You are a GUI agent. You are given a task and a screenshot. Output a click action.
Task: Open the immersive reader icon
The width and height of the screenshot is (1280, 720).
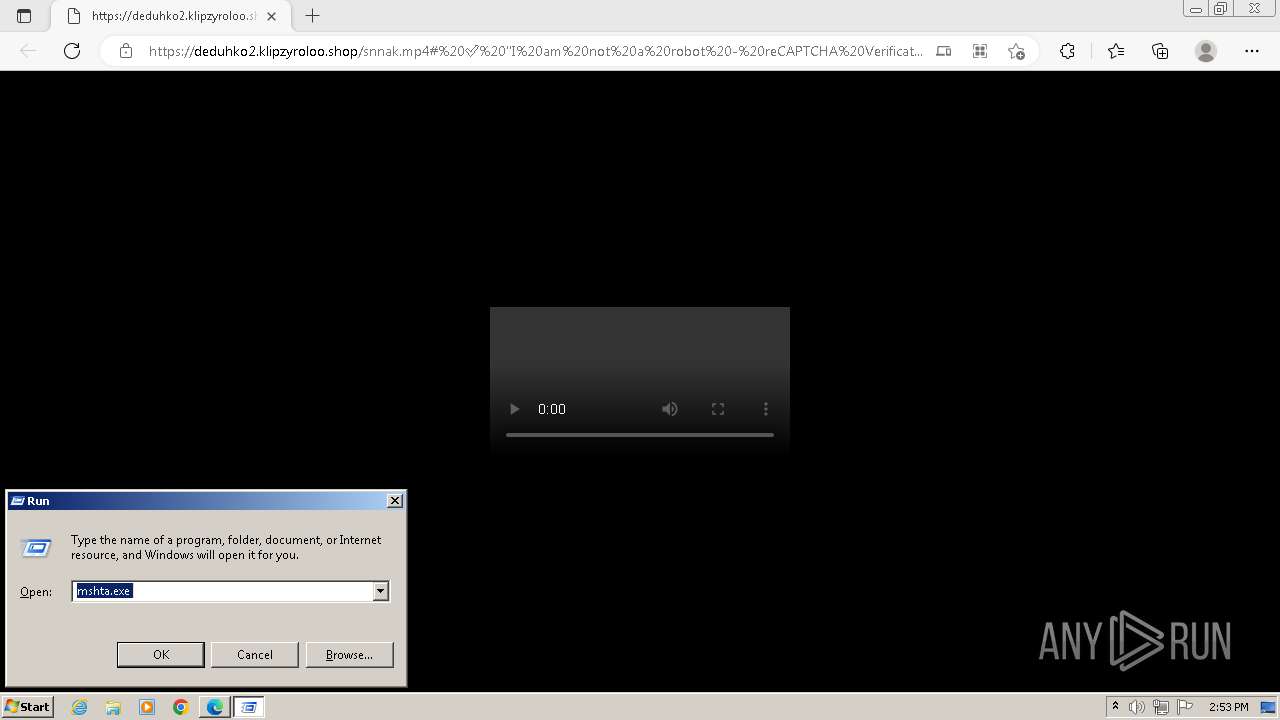tap(943, 51)
